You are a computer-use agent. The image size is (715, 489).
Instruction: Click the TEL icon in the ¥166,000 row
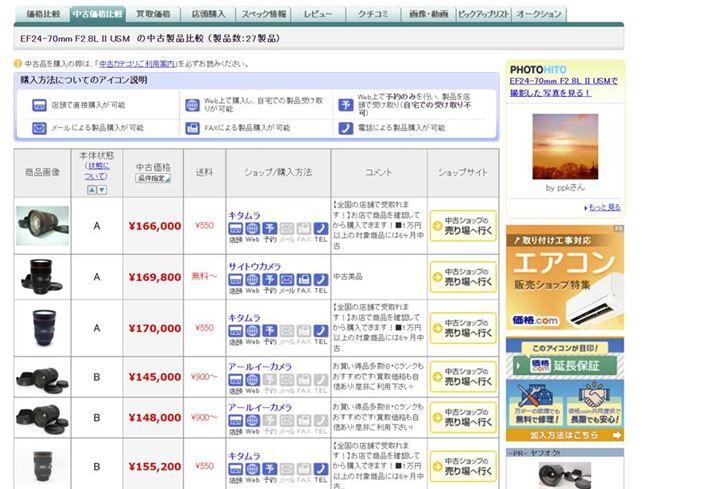pyautogui.click(x=320, y=229)
